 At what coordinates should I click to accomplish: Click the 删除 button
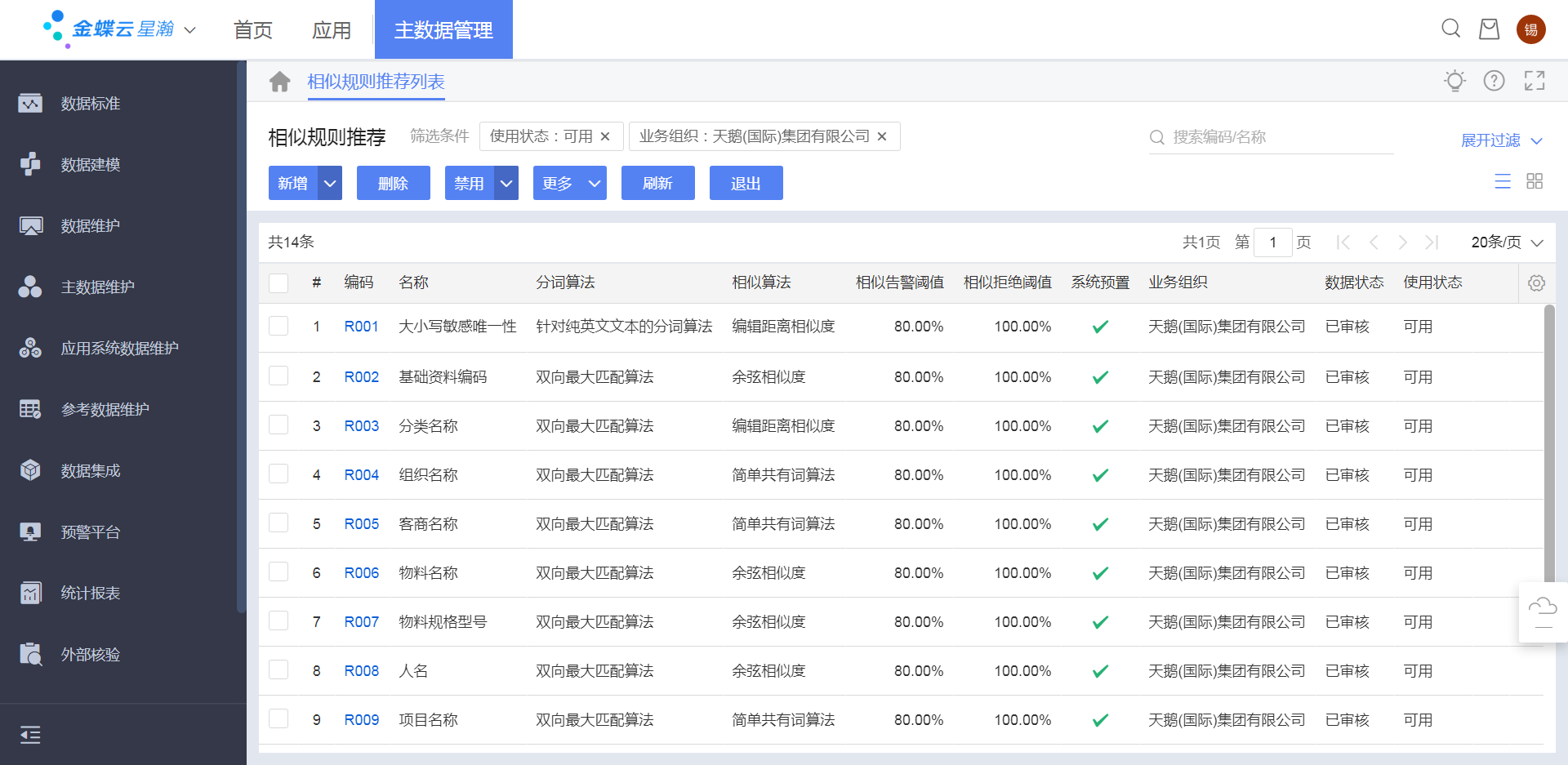click(x=394, y=183)
